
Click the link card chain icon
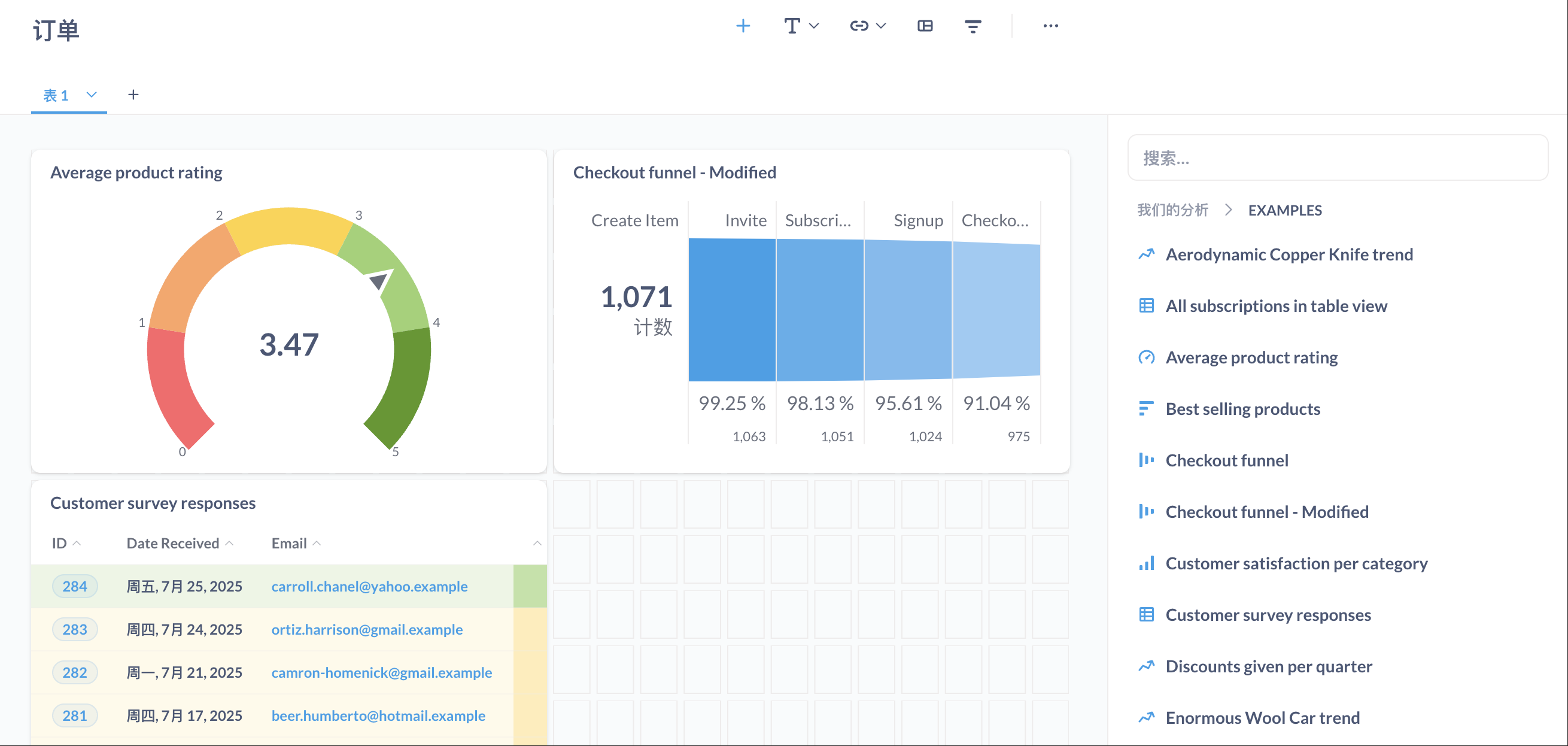click(x=859, y=26)
